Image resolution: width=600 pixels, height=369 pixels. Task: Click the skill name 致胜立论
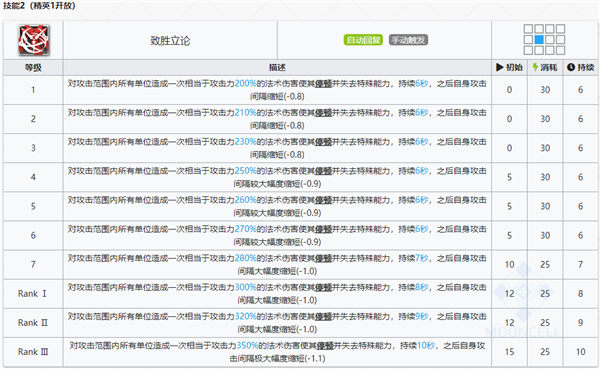170,41
